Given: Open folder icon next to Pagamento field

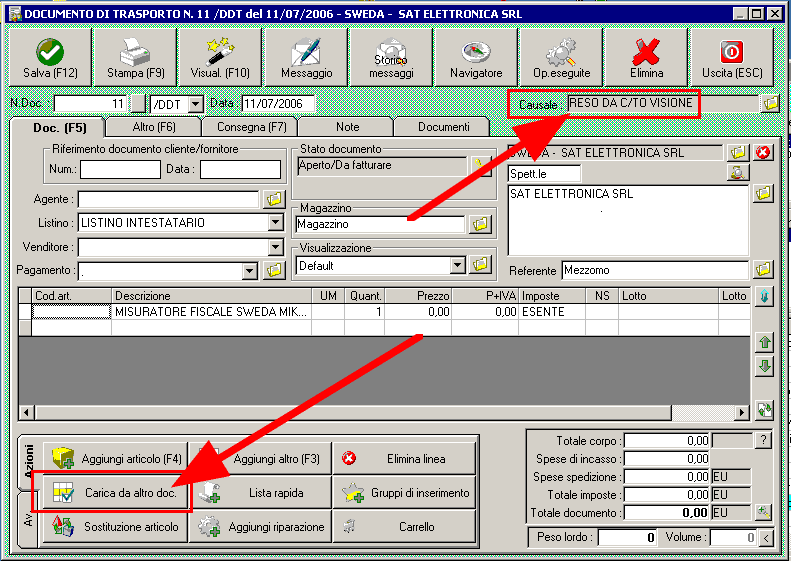Looking at the screenshot, I should tap(274, 270).
